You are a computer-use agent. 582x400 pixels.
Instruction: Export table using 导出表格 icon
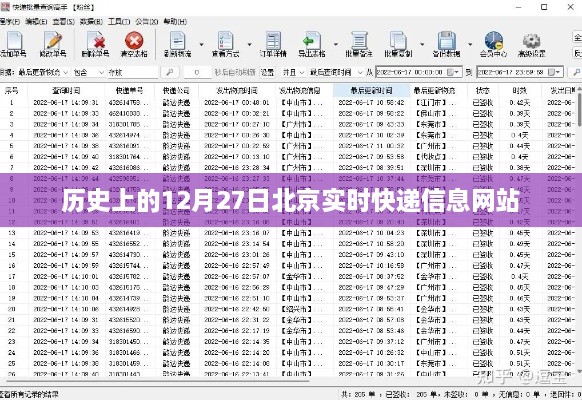312,45
